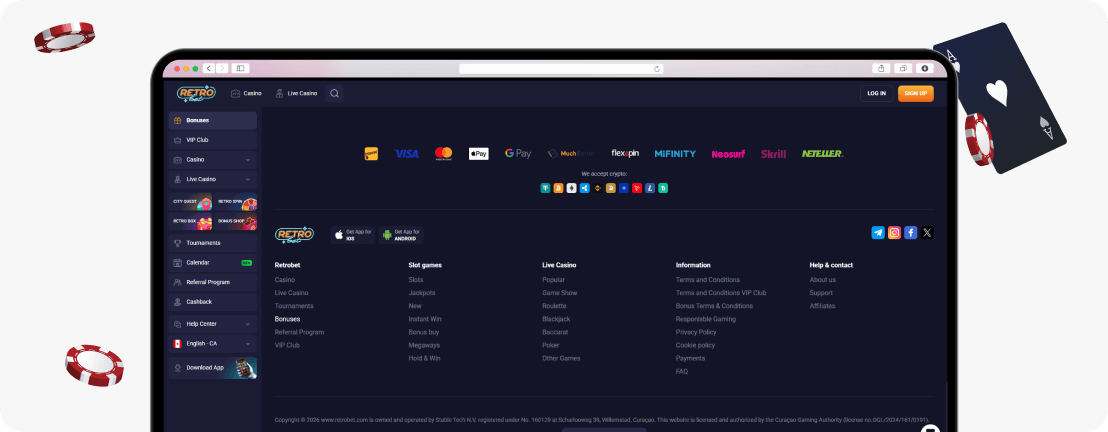
Task: Open the City Quest thumbnail
Action: coord(191,202)
